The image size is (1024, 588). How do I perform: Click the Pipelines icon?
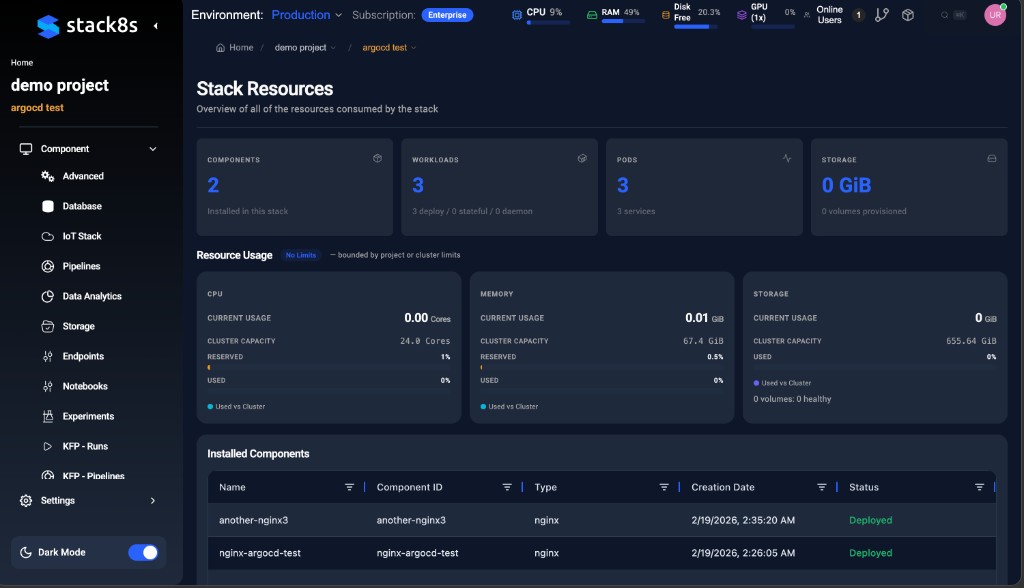(x=48, y=266)
